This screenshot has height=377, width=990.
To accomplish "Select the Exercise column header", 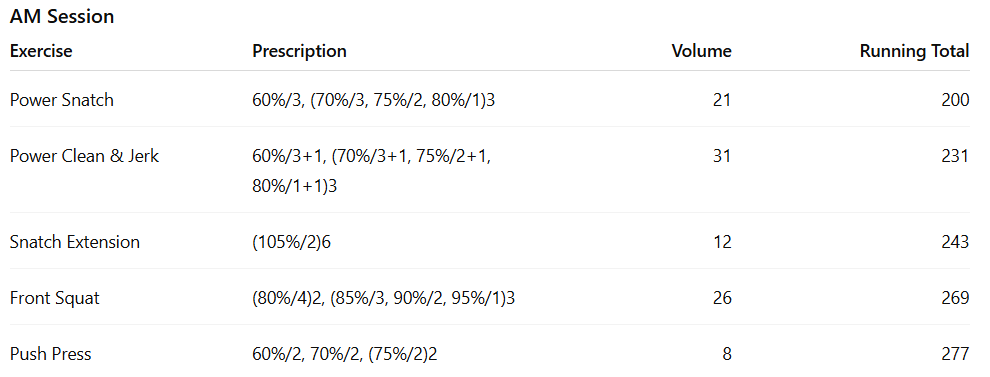I will pos(41,51).
